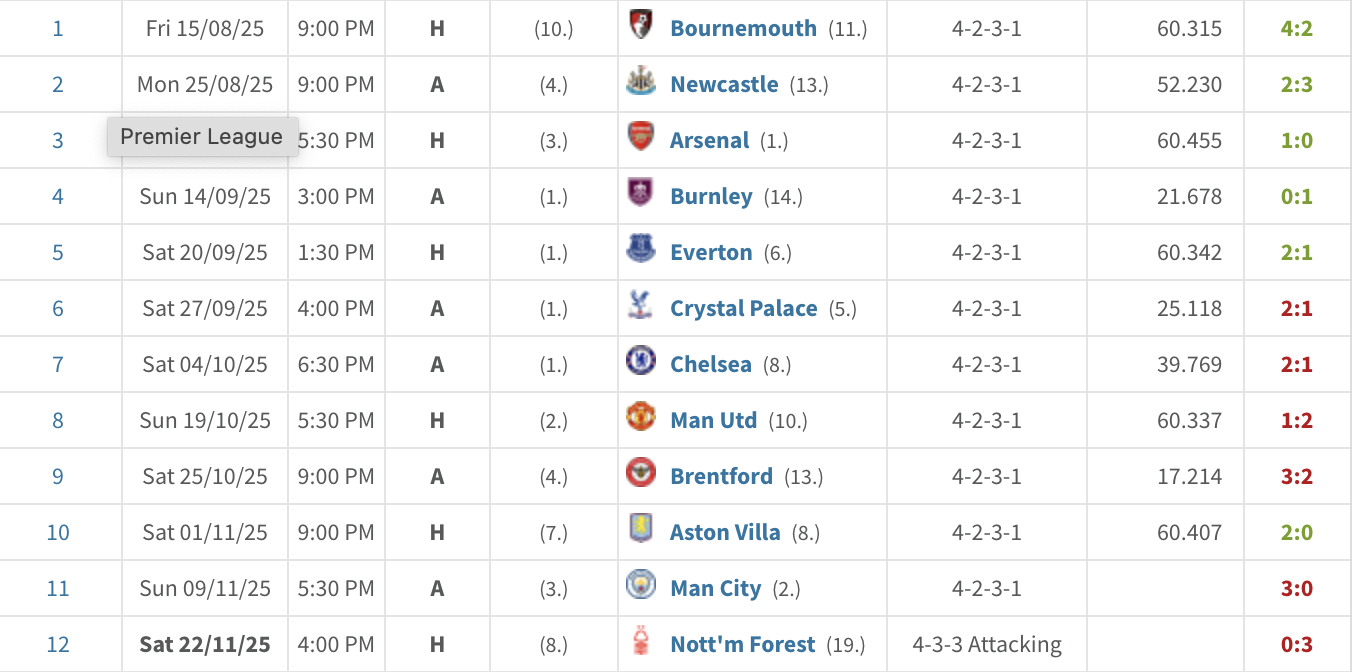Viewport: 1352px width, 672px height.
Task: Click the Crystal Palace club crest
Action: 640,307
